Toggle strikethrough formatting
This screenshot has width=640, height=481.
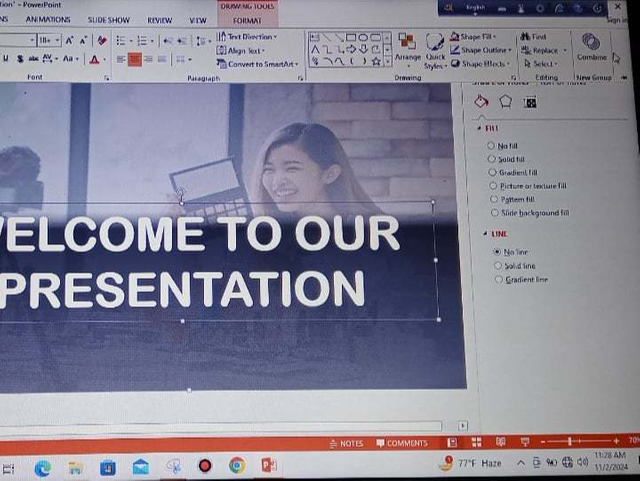pos(33,59)
